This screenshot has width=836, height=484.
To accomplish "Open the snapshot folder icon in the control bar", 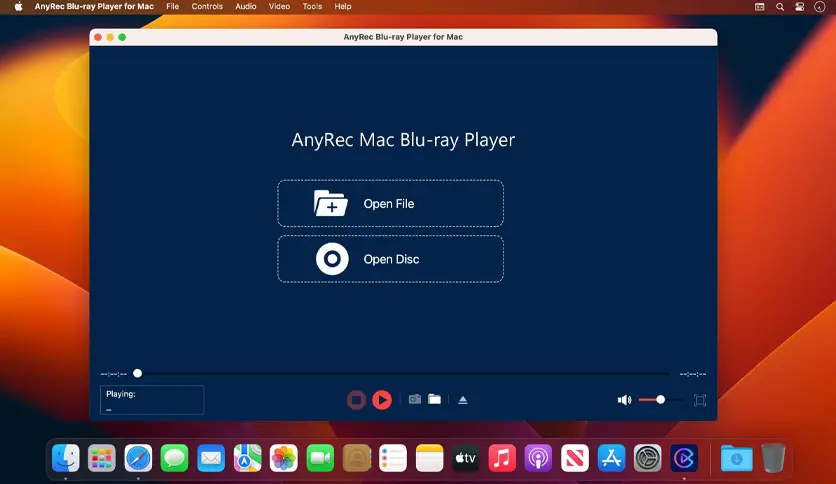I will point(435,399).
